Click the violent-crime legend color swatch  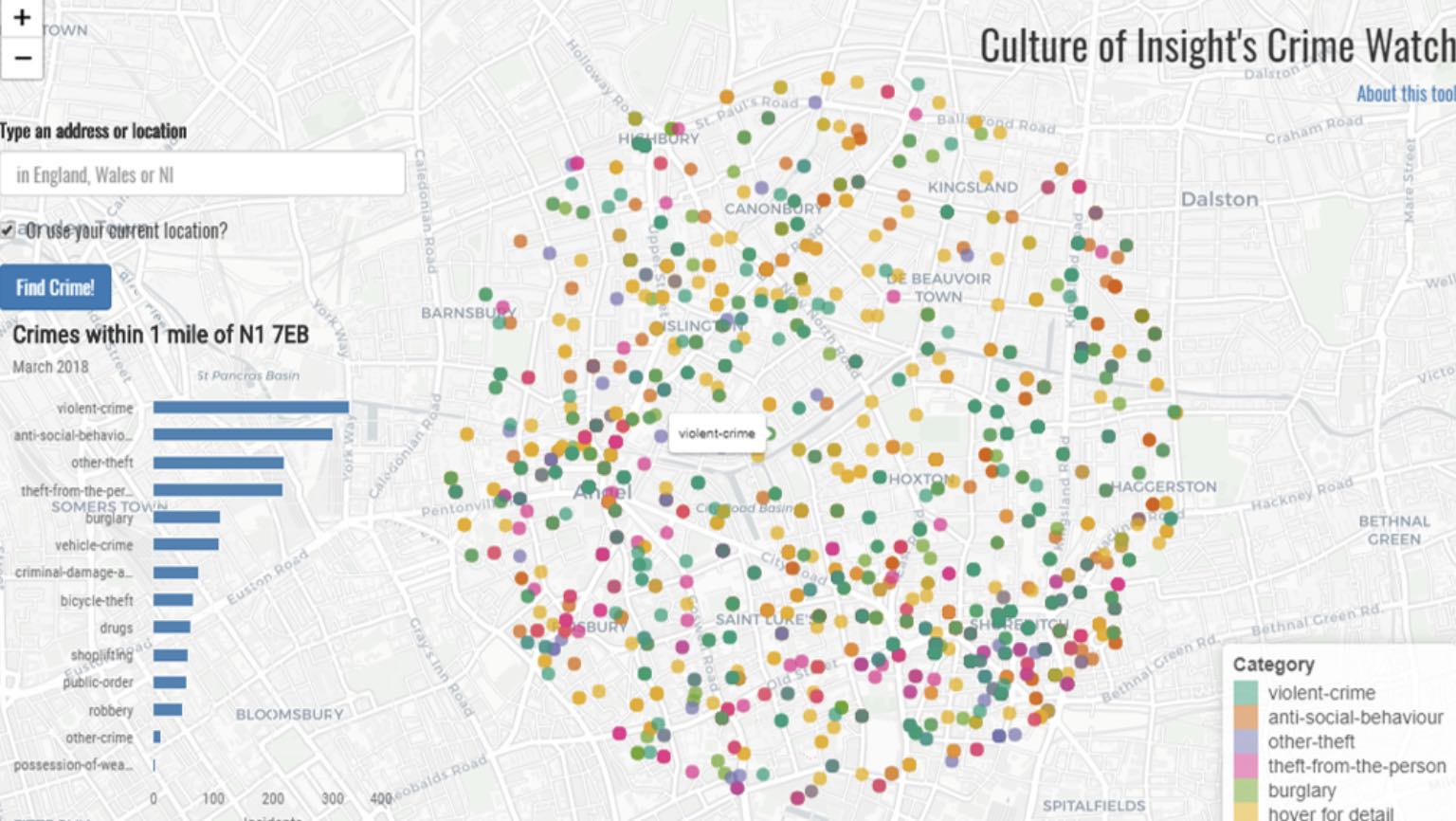click(1246, 693)
